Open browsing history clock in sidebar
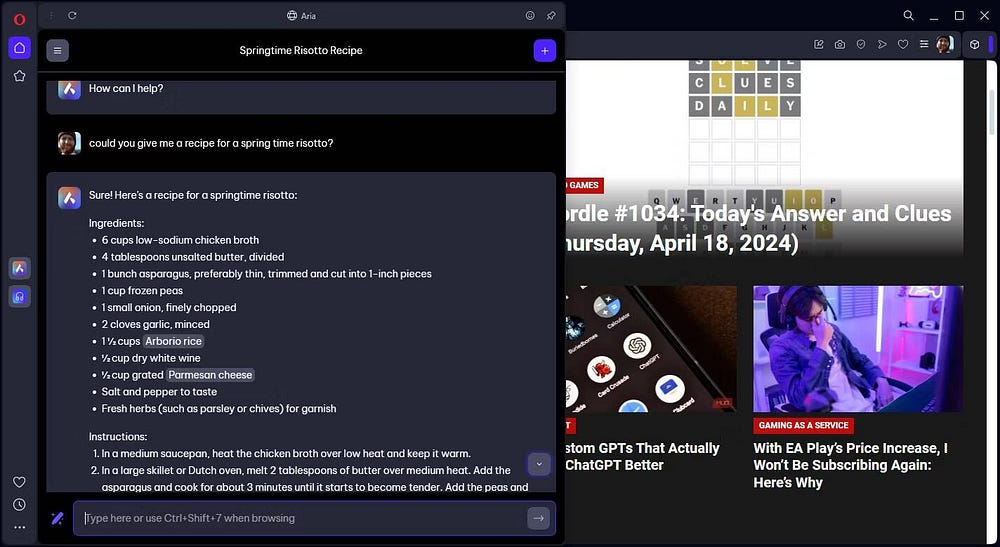 [x=19, y=505]
